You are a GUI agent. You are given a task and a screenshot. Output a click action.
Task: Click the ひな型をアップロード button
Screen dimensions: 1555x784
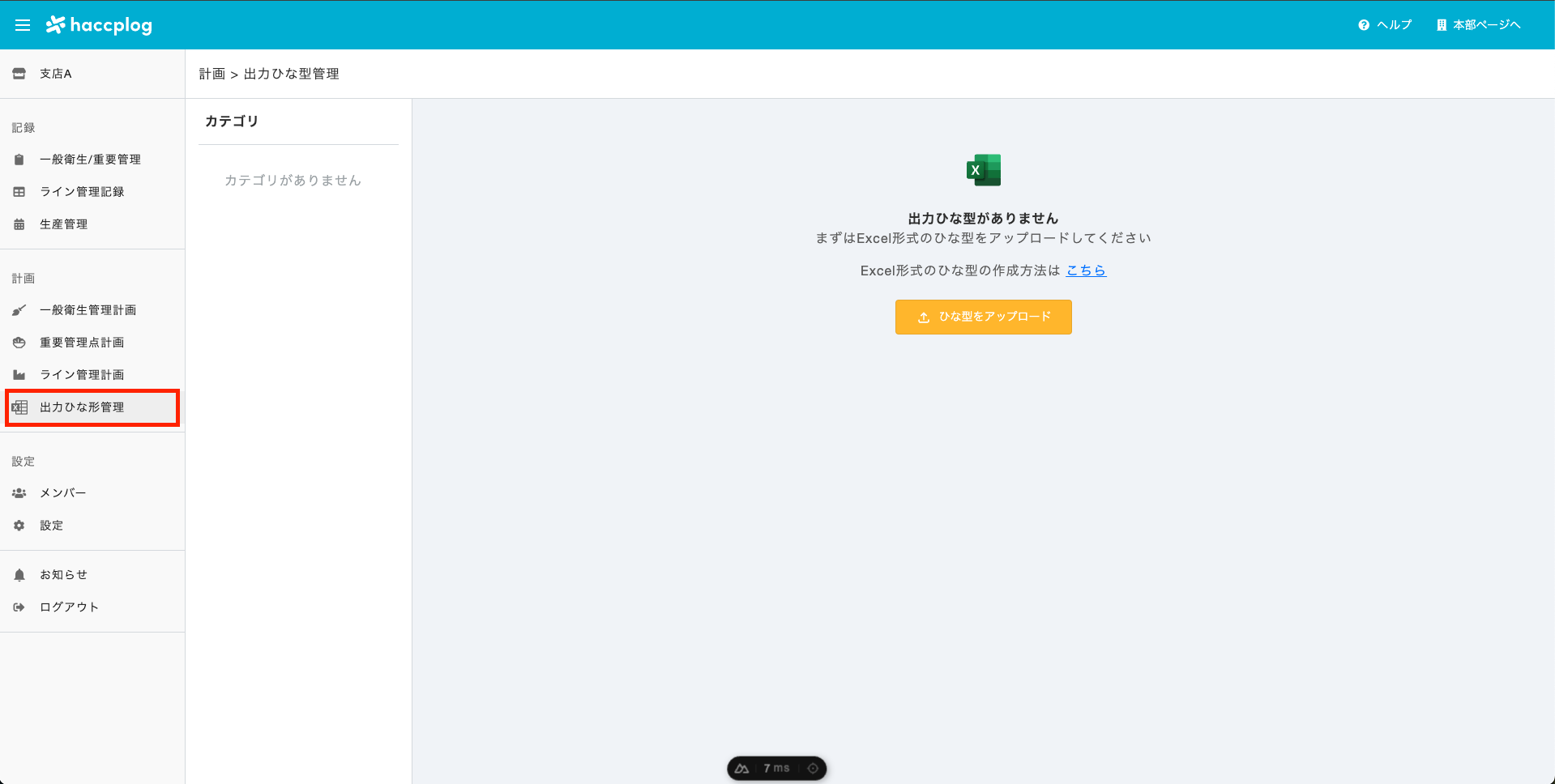[983, 317]
